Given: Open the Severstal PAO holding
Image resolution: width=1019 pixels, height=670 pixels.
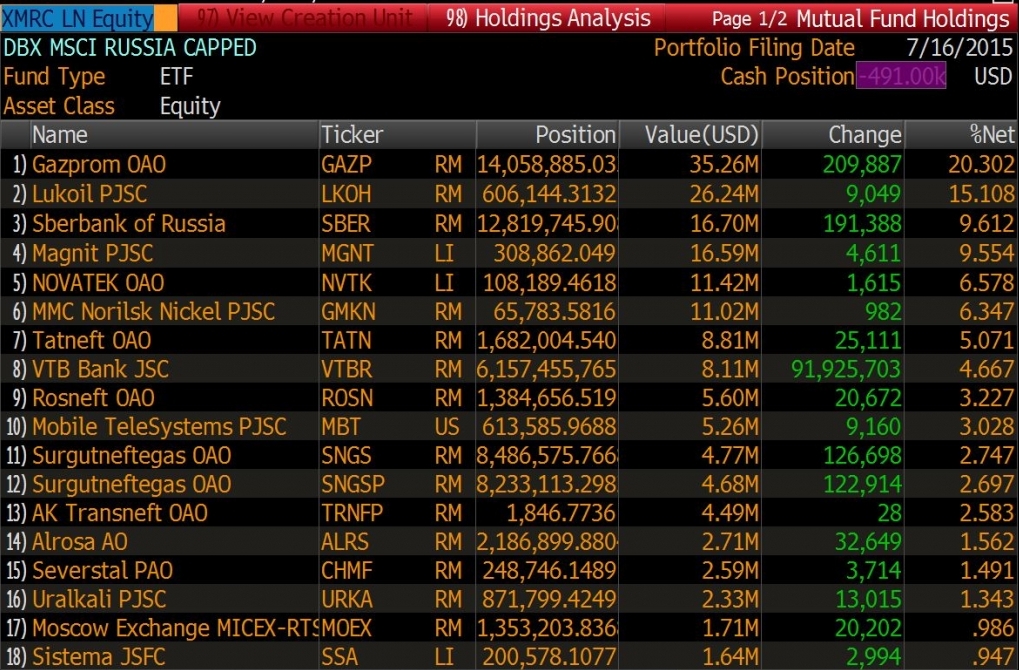Looking at the screenshot, I should [103, 570].
